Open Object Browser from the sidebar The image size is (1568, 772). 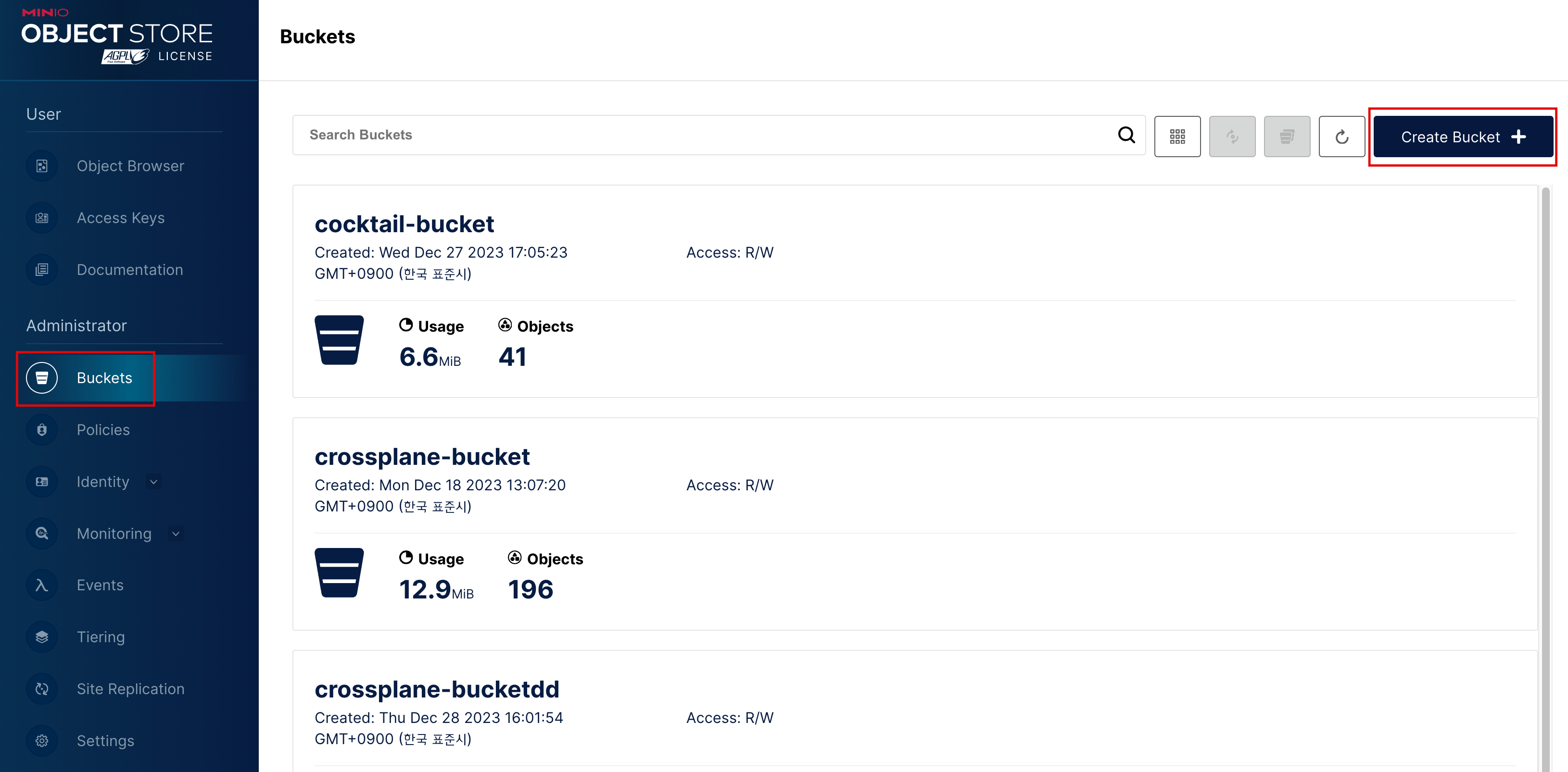(x=130, y=165)
